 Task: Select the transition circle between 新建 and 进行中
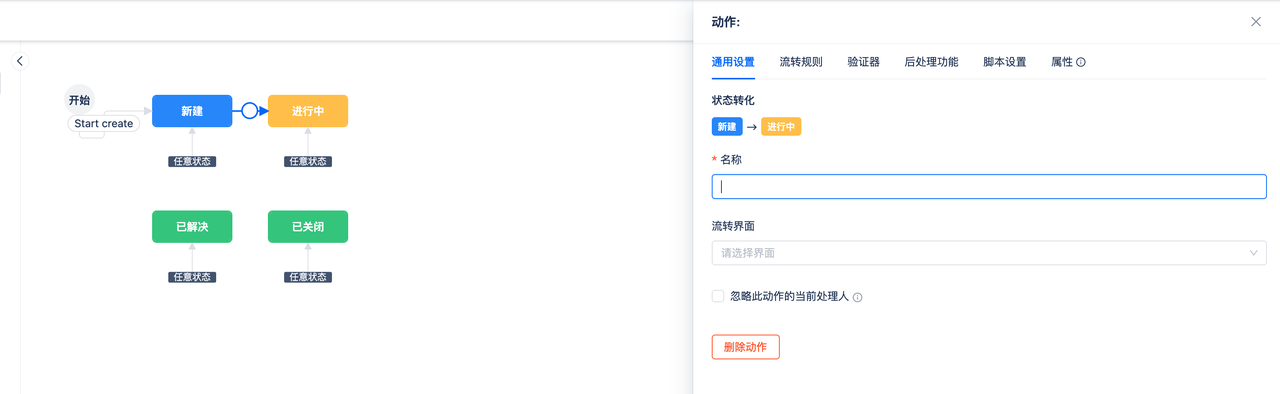249,111
